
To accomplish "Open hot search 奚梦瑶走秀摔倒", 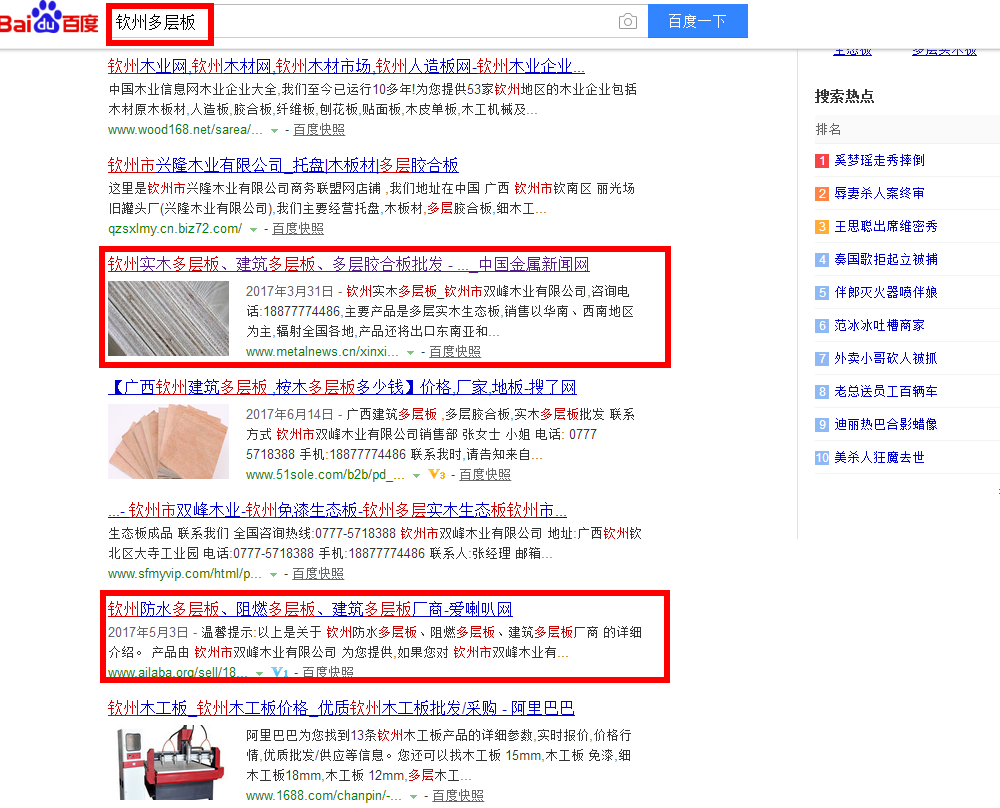I will [879, 160].
